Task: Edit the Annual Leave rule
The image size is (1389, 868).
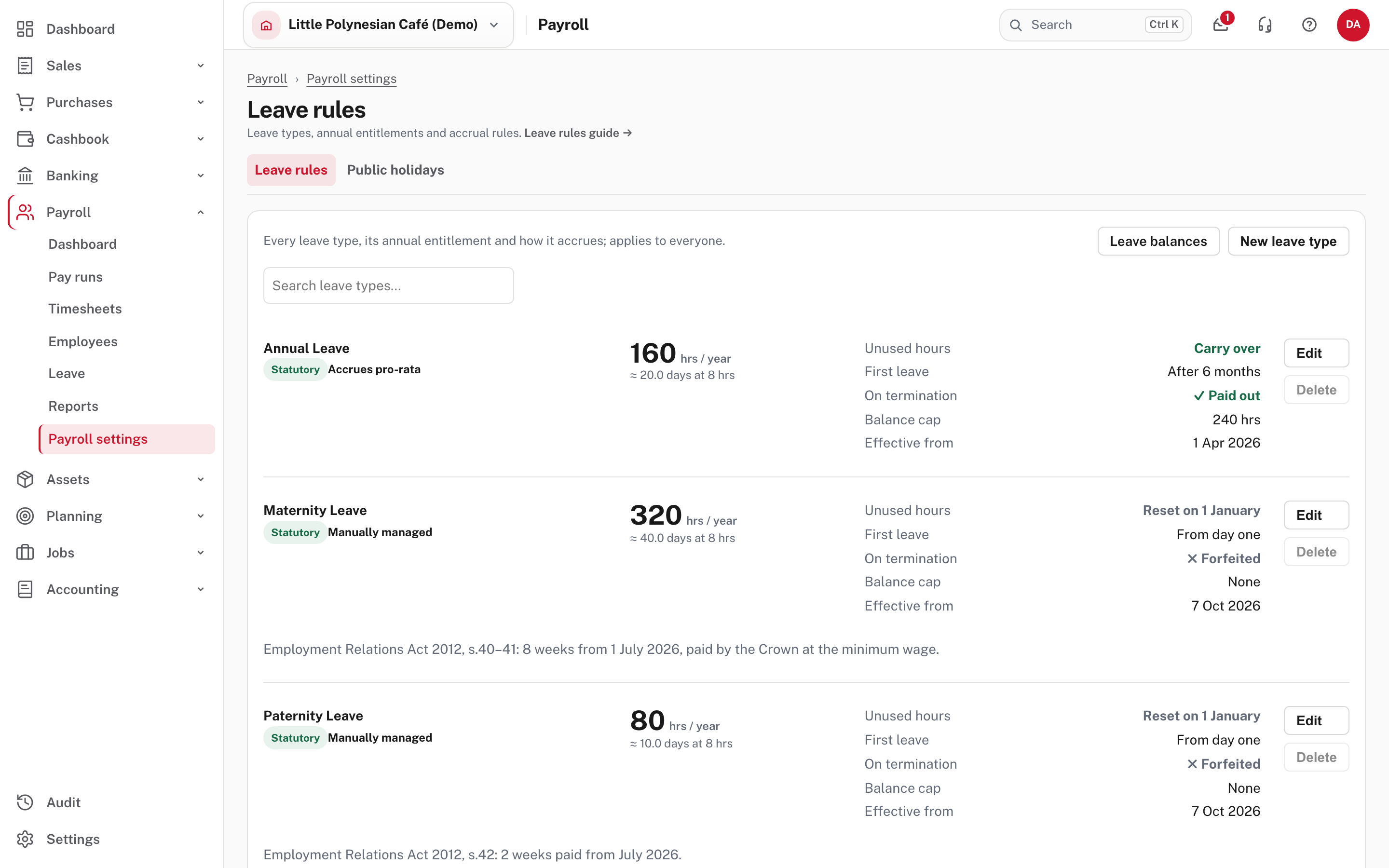Action: coord(1316,353)
